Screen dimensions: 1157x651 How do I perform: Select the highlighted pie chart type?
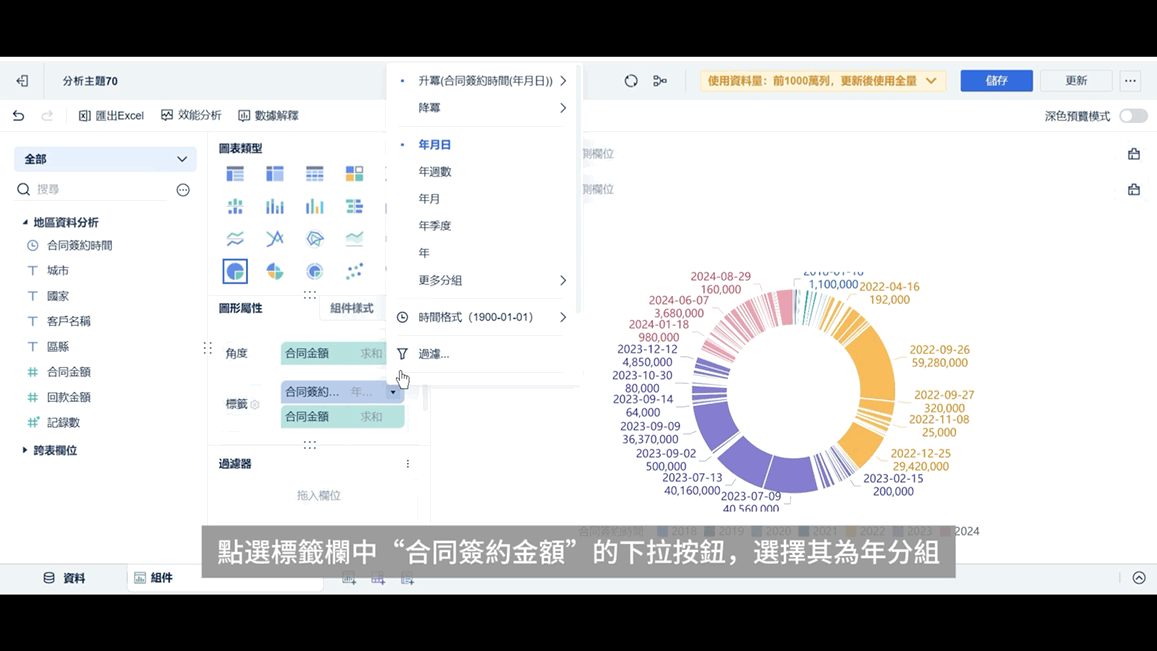235,272
